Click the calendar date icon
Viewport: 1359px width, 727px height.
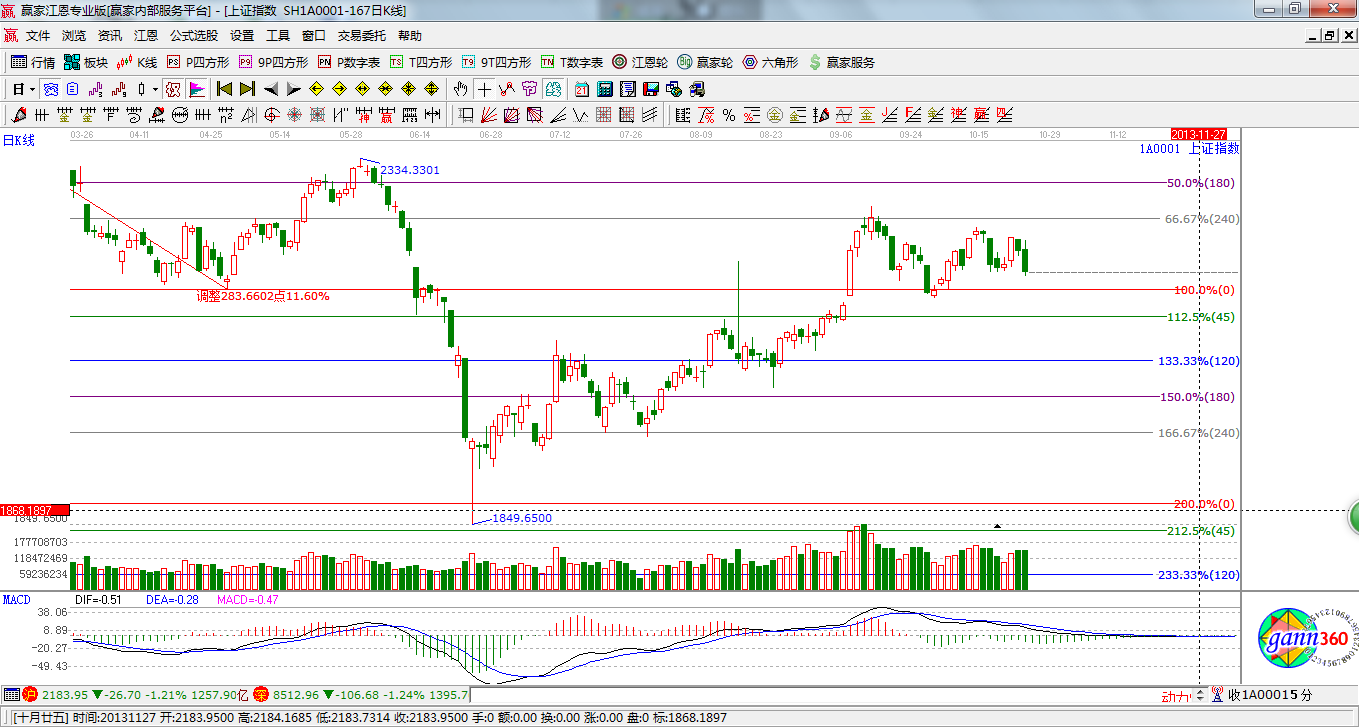[x=582, y=89]
